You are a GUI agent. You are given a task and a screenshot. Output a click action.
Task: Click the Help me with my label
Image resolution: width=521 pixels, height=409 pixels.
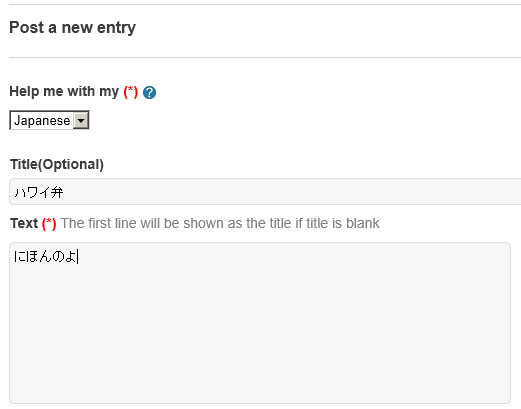(64, 91)
